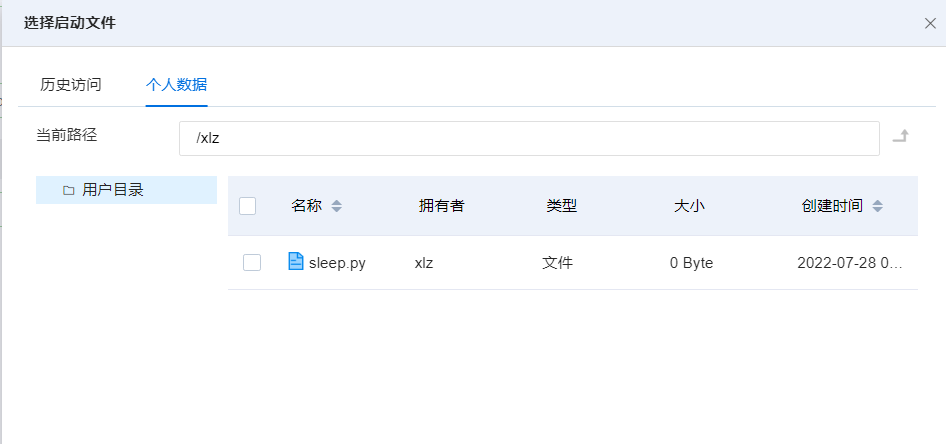Click the 0 Byte size cell

(691, 263)
